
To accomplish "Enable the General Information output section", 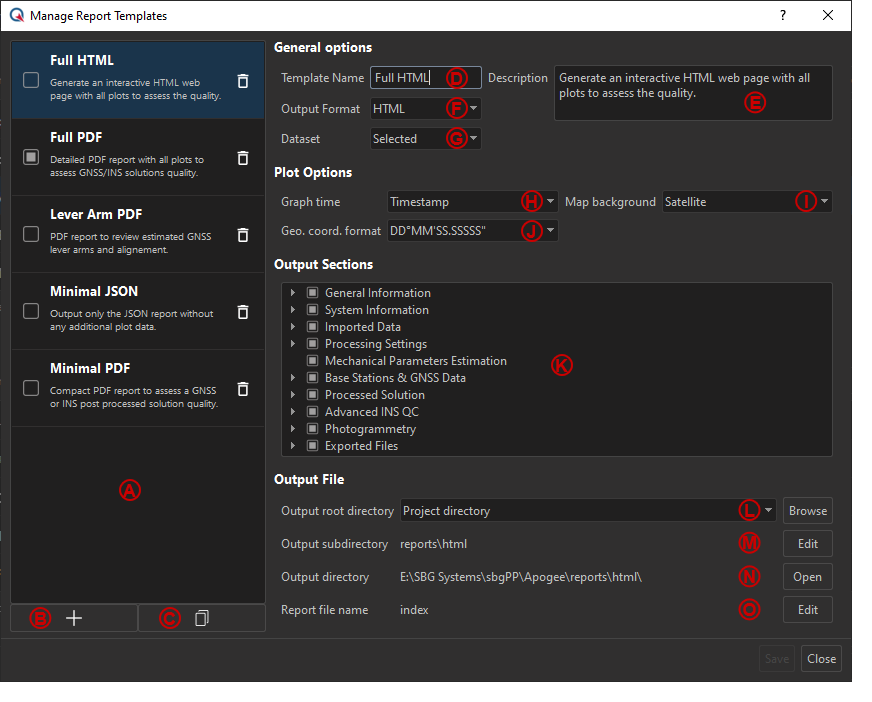I will tap(312, 292).
